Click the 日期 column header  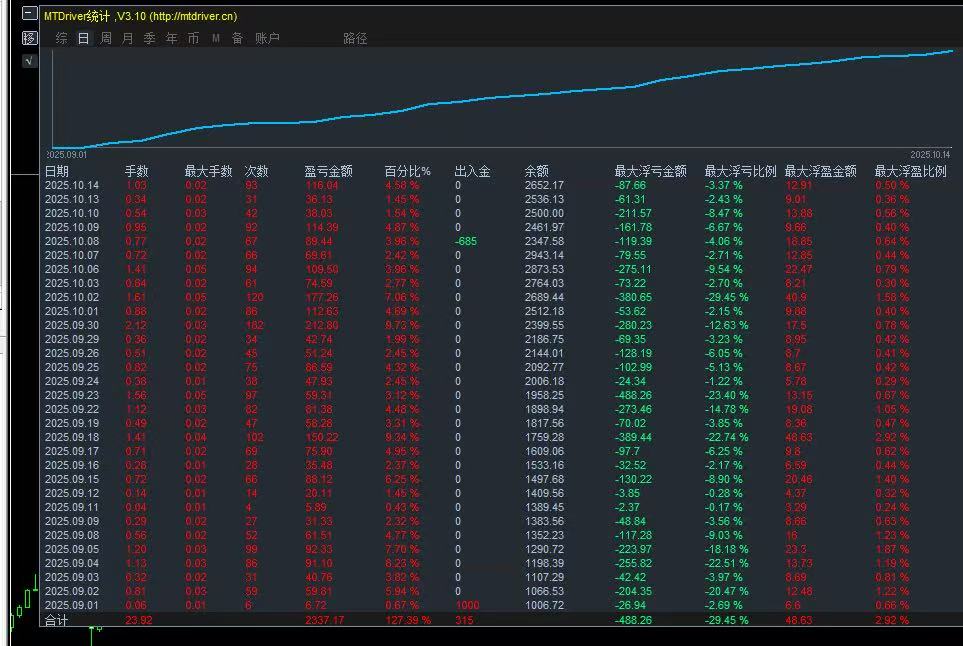57,171
